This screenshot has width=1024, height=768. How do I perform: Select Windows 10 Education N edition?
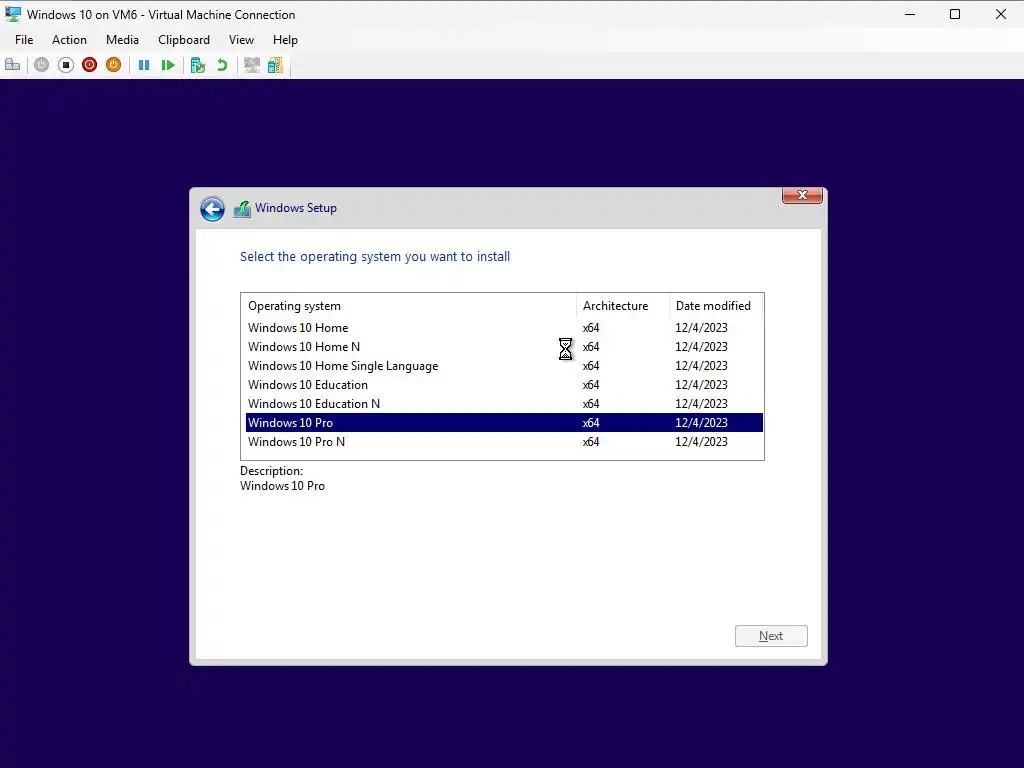[504, 404]
